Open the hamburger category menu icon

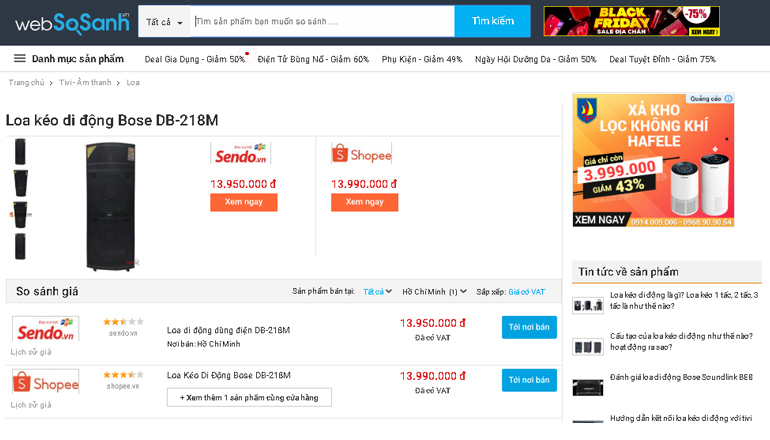20,59
